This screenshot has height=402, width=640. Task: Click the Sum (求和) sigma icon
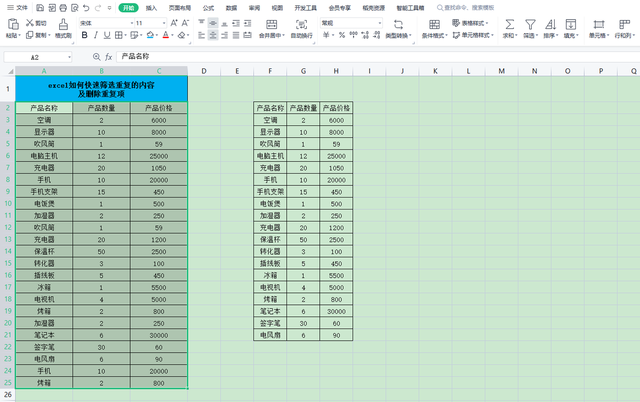click(x=509, y=24)
